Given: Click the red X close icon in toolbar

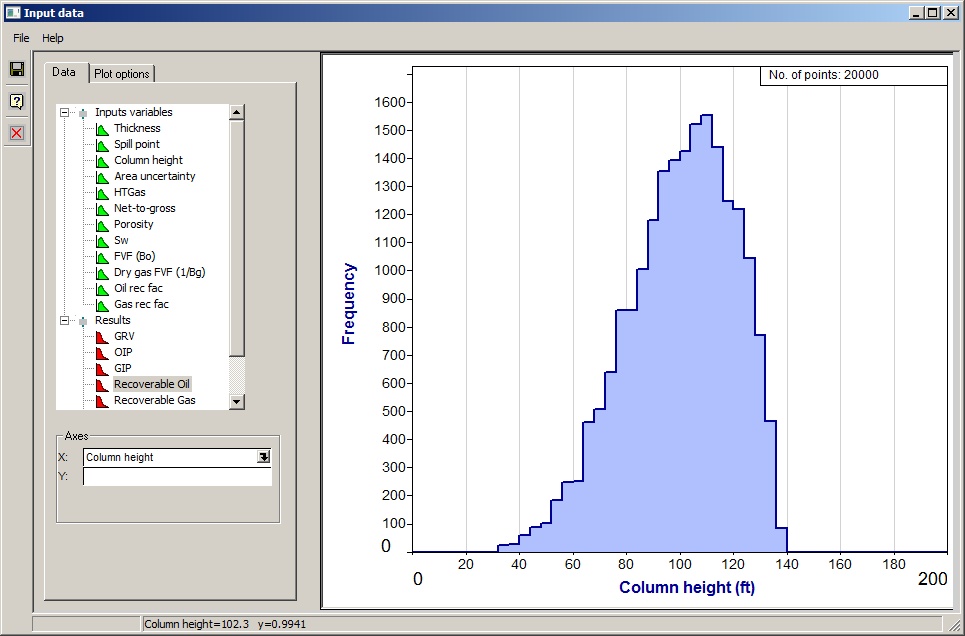Looking at the screenshot, I should point(16,133).
